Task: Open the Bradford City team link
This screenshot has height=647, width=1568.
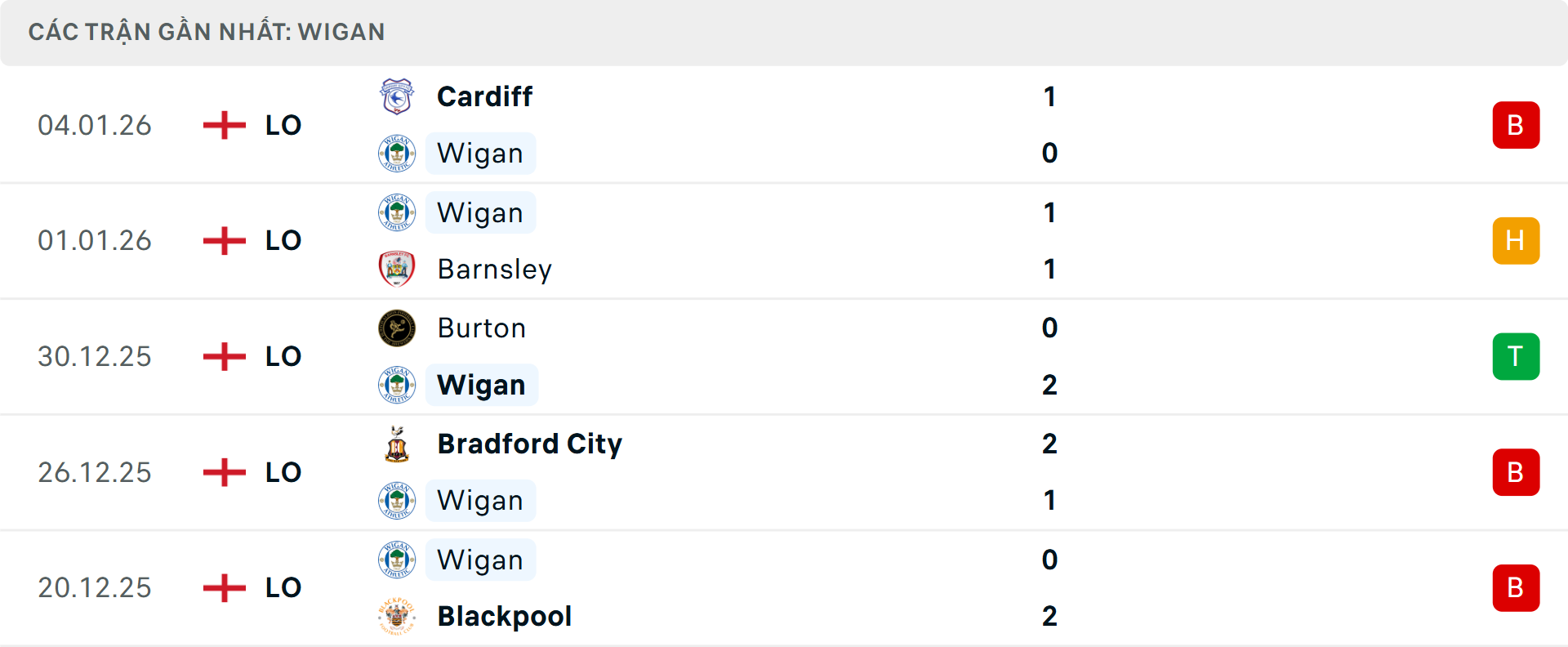Action: tap(529, 444)
